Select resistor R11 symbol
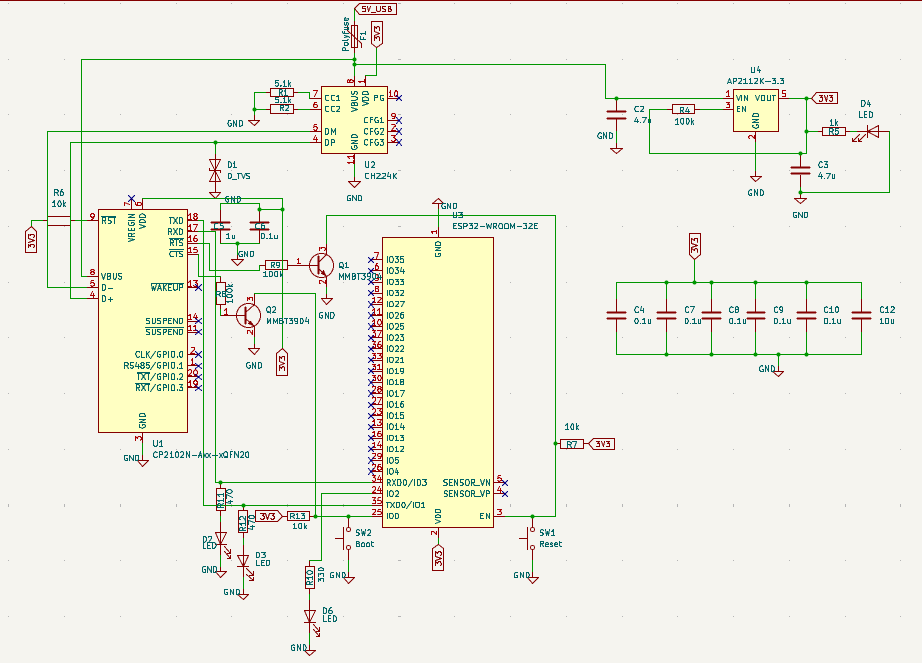The height and width of the screenshot is (663, 922). [x=221, y=499]
